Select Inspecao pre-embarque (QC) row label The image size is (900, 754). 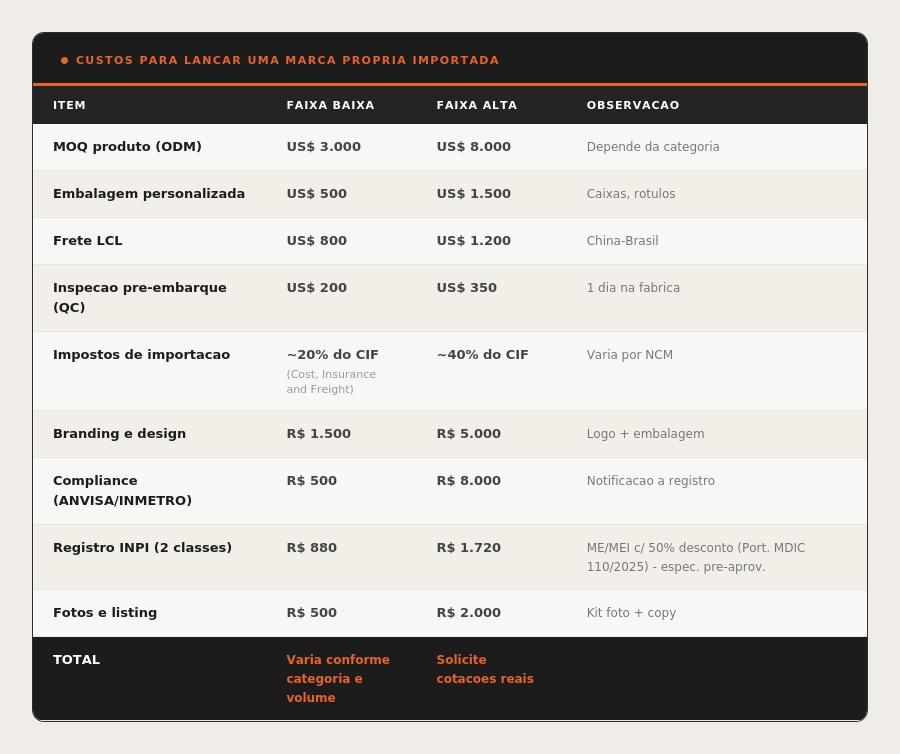139,297
